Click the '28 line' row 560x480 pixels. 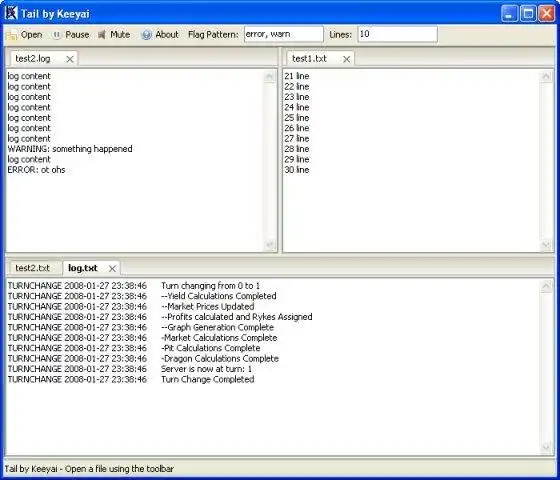pyautogui.click(x=297, y=149)
